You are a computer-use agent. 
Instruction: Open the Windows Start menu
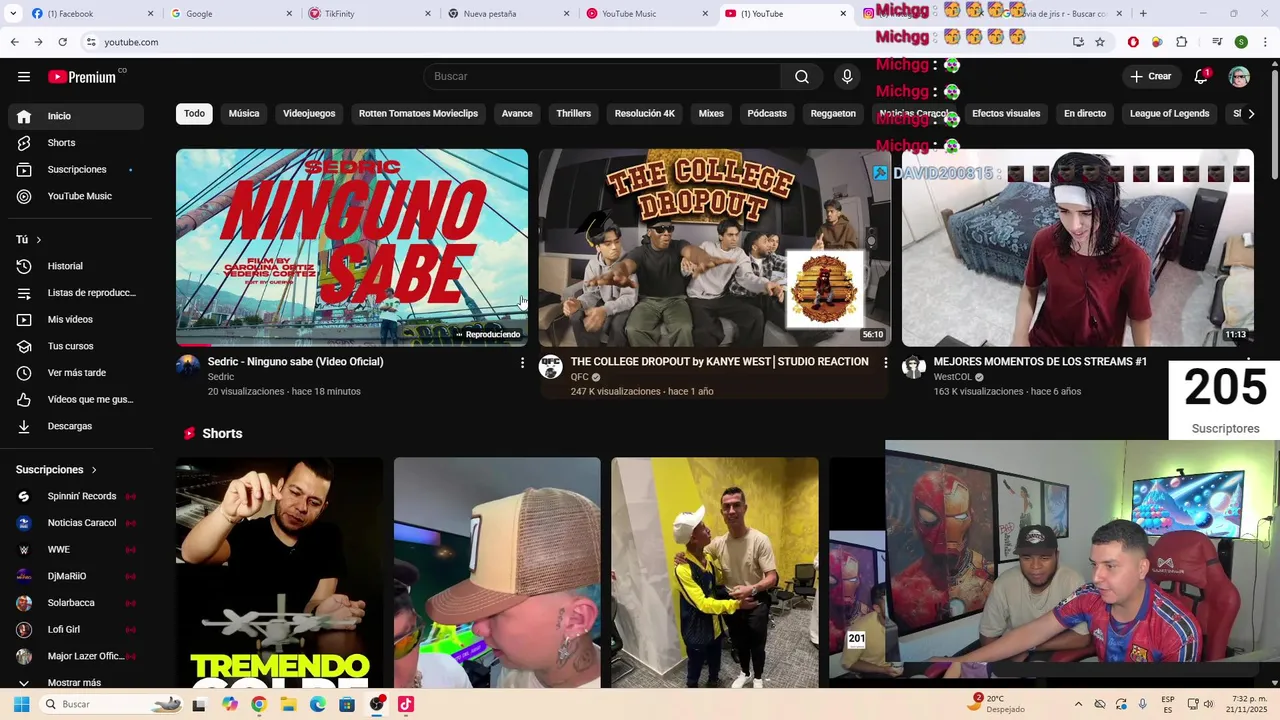click(21, 705)
